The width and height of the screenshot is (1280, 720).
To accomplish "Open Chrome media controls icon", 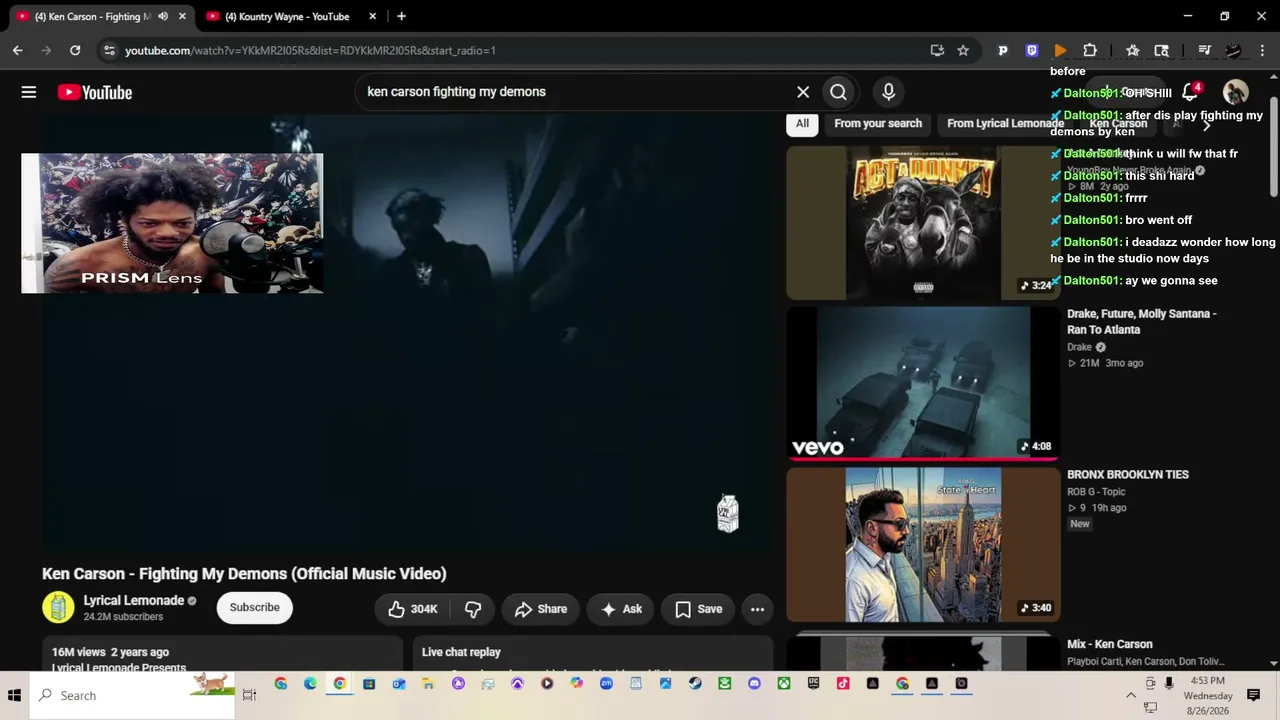I will (1205, 50).
